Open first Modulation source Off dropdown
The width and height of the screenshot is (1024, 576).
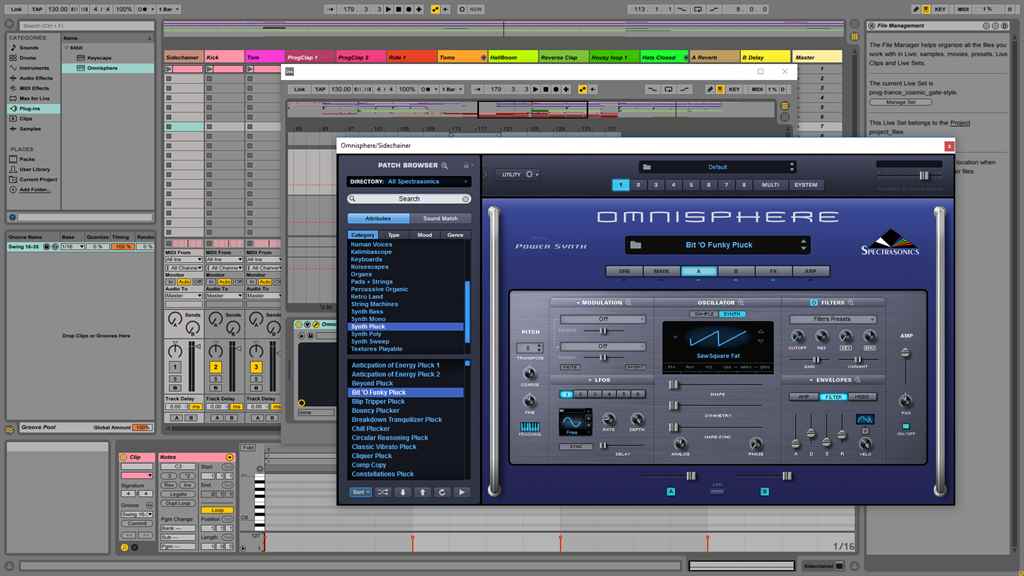tap(603, 319)
